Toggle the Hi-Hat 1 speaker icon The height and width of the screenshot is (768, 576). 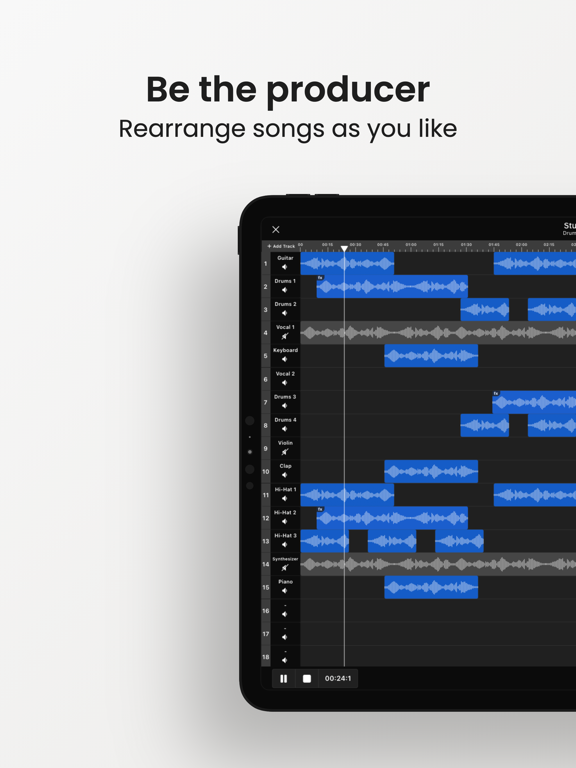[x=285, y=498]
